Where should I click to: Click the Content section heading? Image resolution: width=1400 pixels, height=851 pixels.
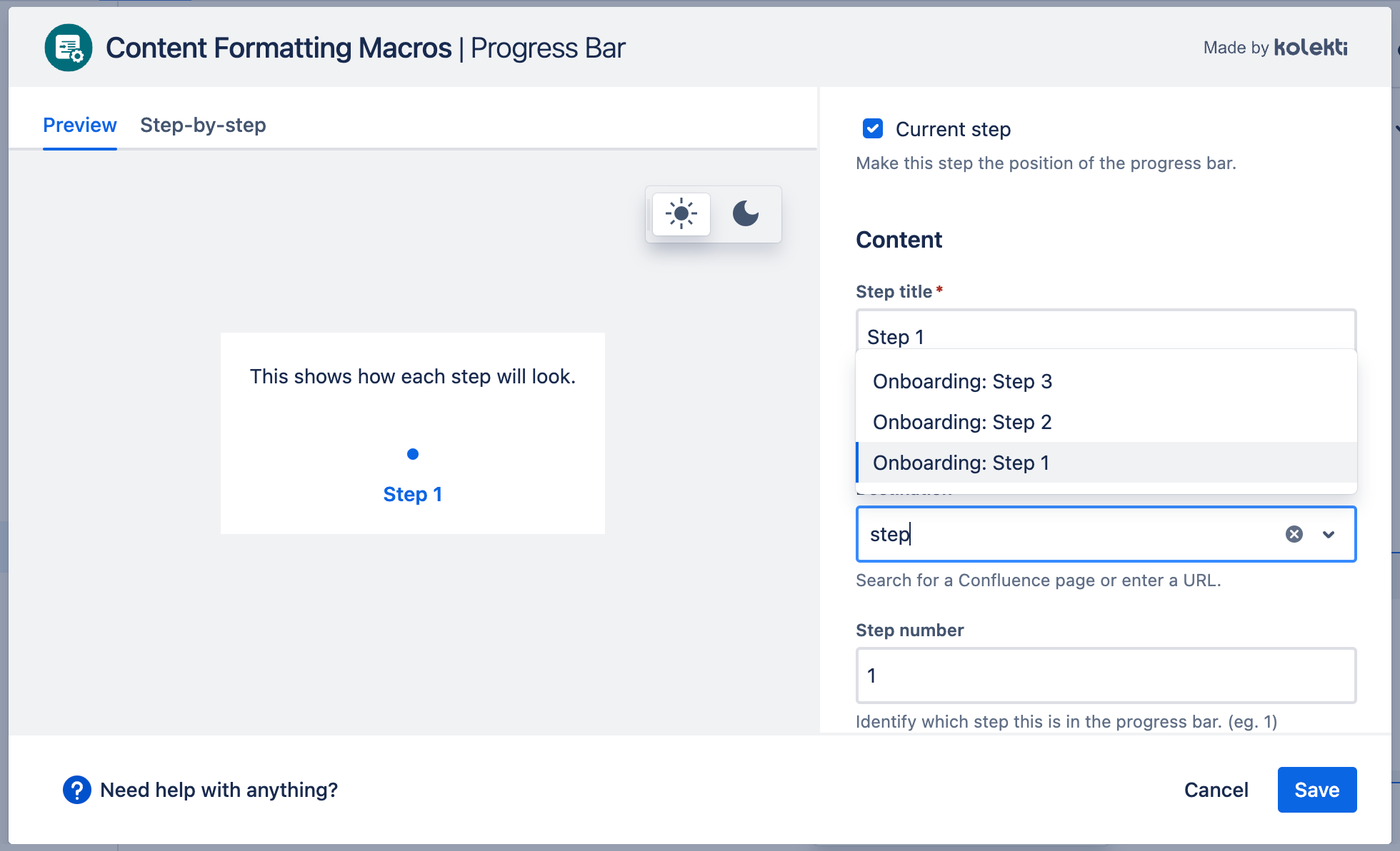pyautogui.click(x=899, y=240)
